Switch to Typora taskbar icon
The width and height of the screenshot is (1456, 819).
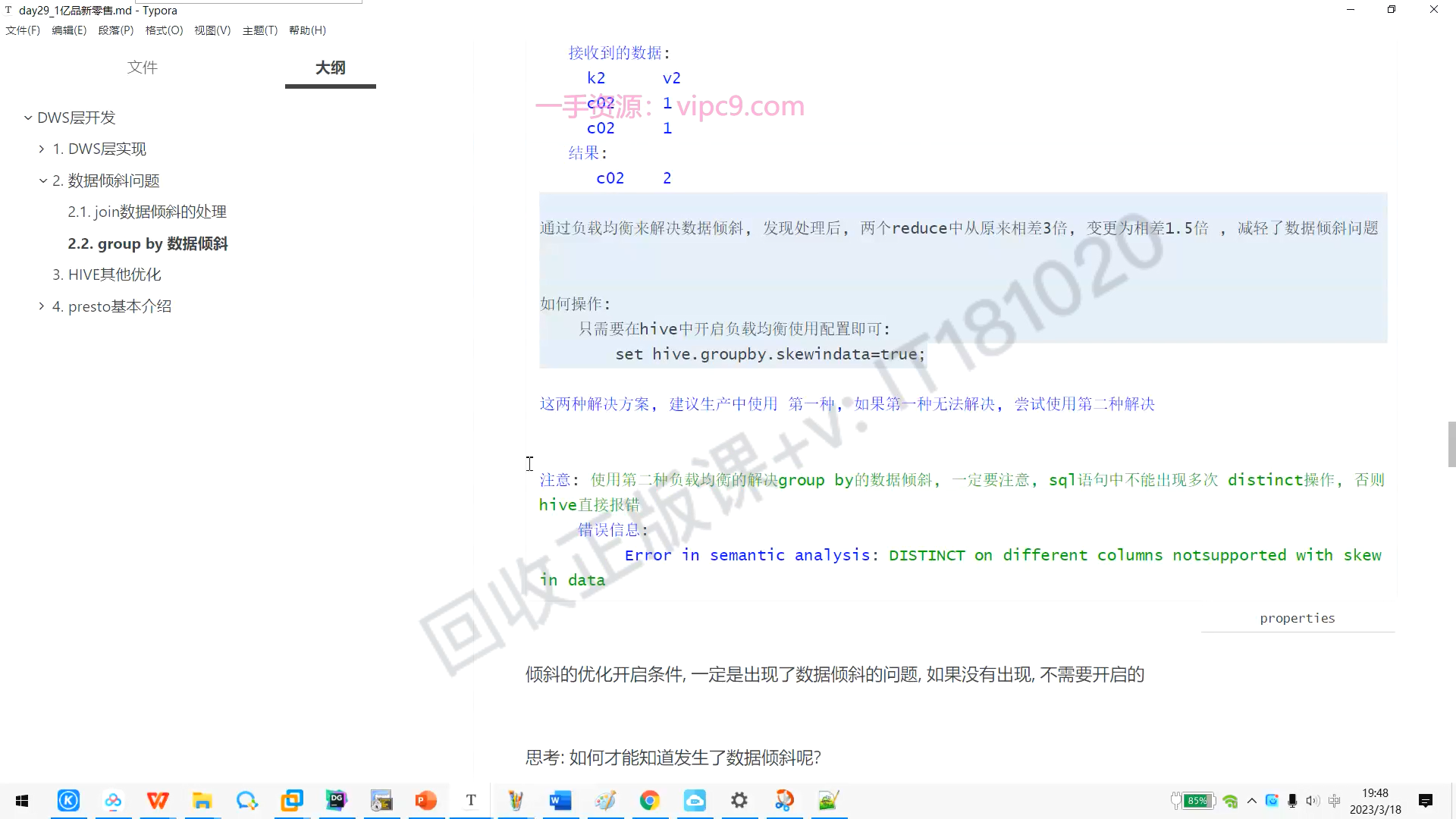pyautogui.click(x=471, y=801)
